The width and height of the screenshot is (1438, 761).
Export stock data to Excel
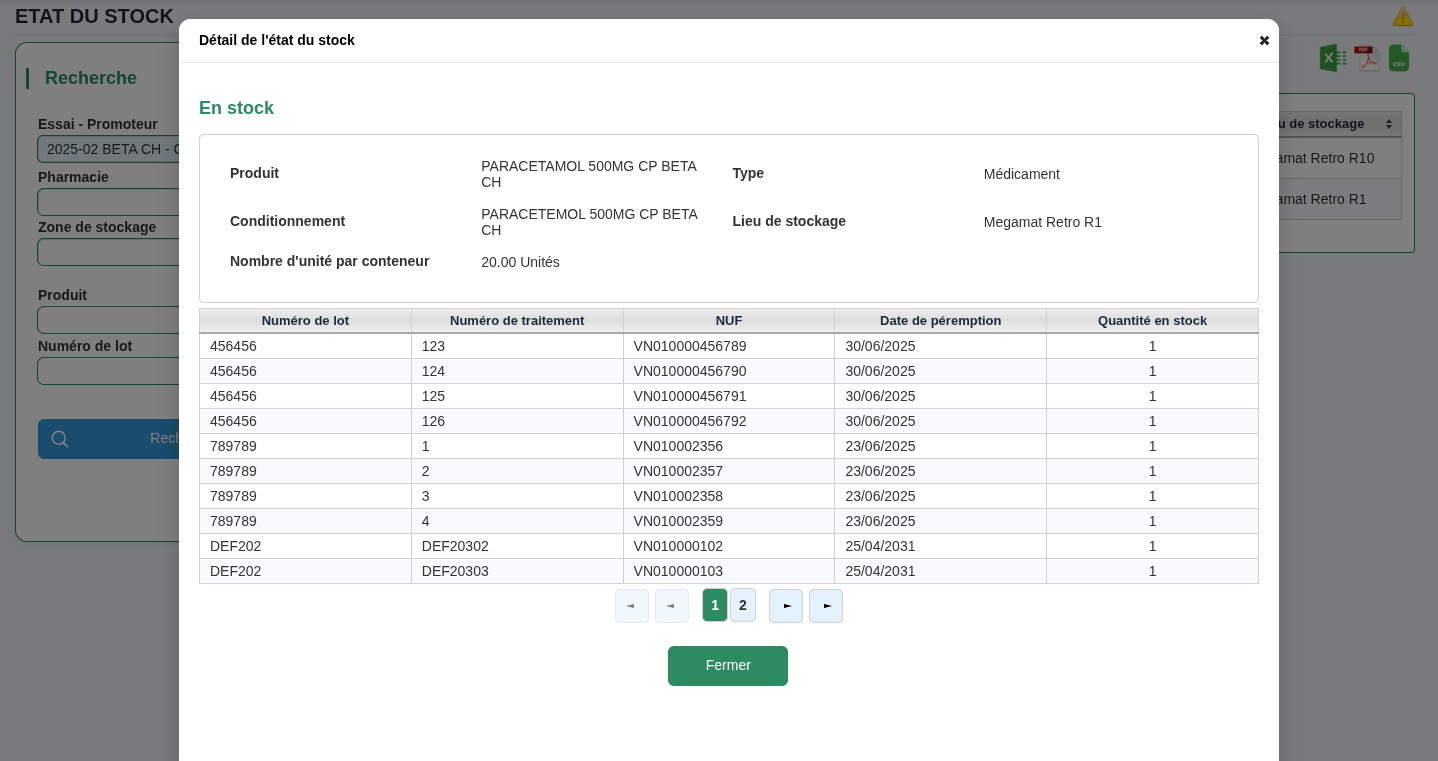coord(1333,58)
